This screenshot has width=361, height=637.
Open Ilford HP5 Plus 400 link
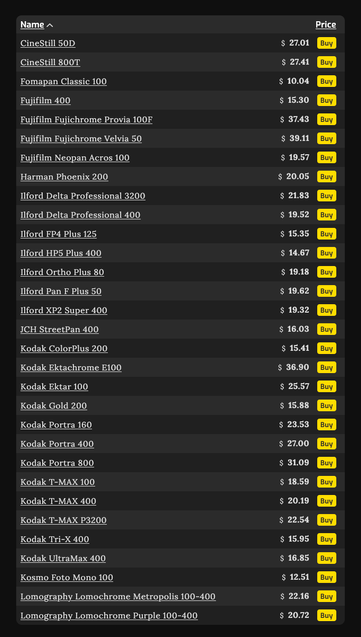pyautogui.click(x=61, y=253)
